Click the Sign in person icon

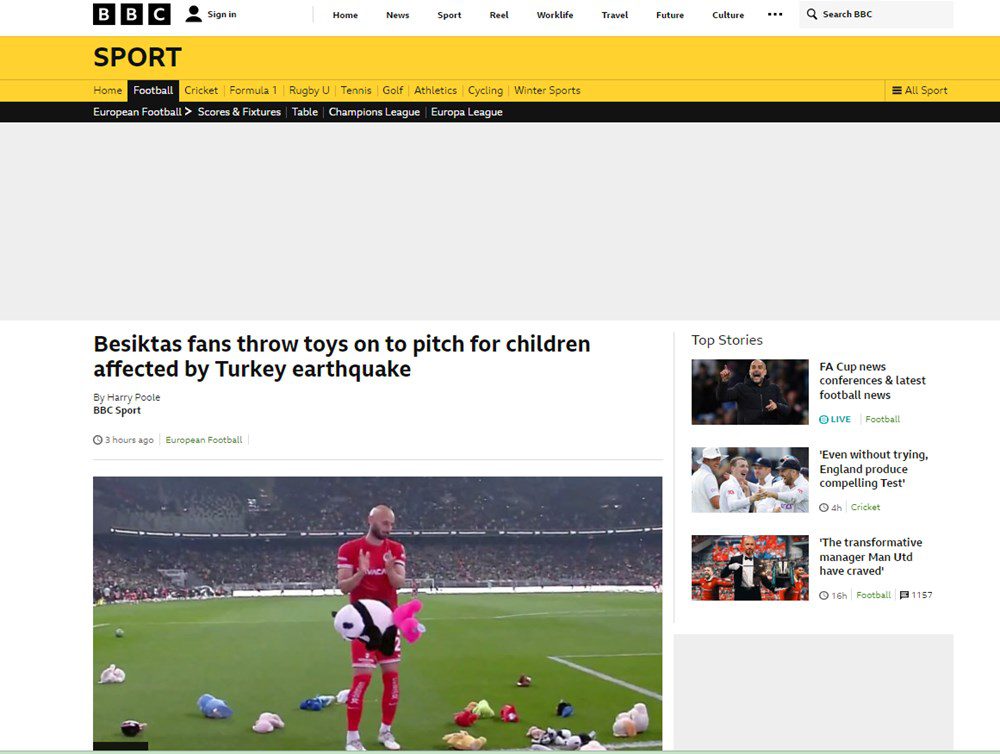click(x=193, y=14)
